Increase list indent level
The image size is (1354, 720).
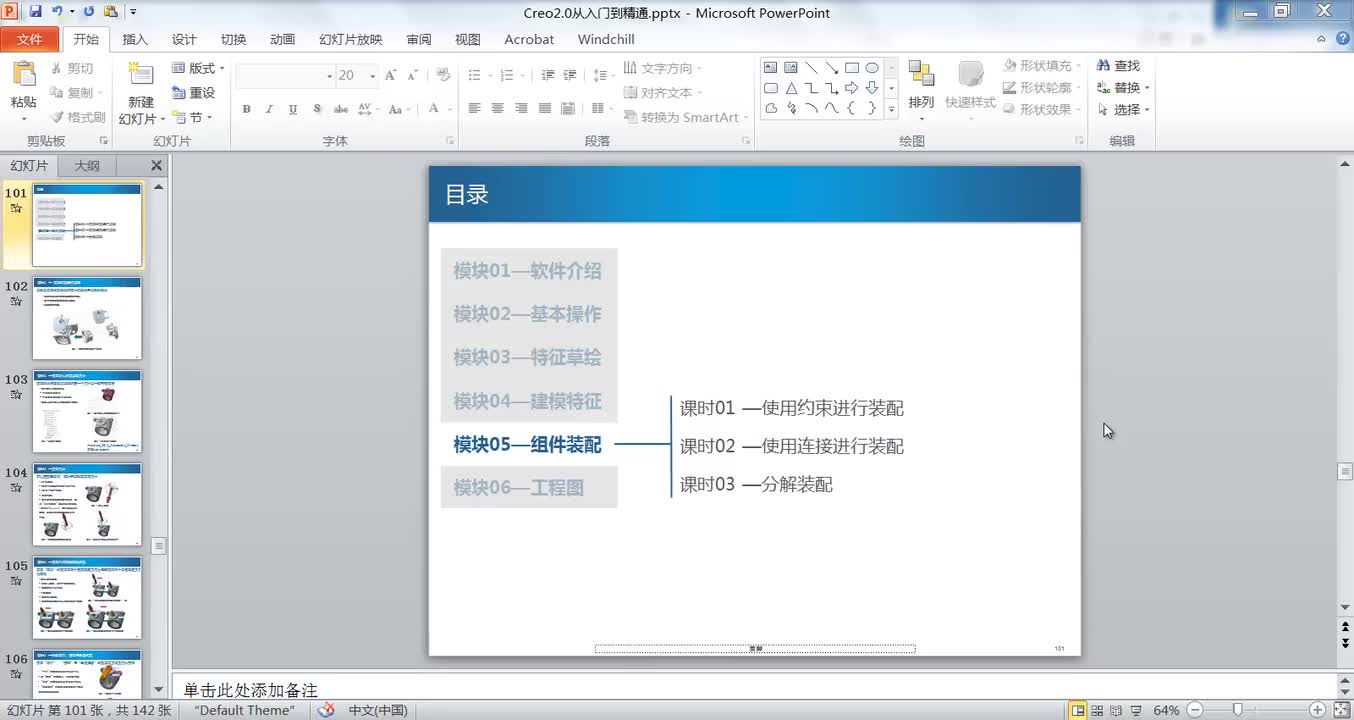pos(570,76)
